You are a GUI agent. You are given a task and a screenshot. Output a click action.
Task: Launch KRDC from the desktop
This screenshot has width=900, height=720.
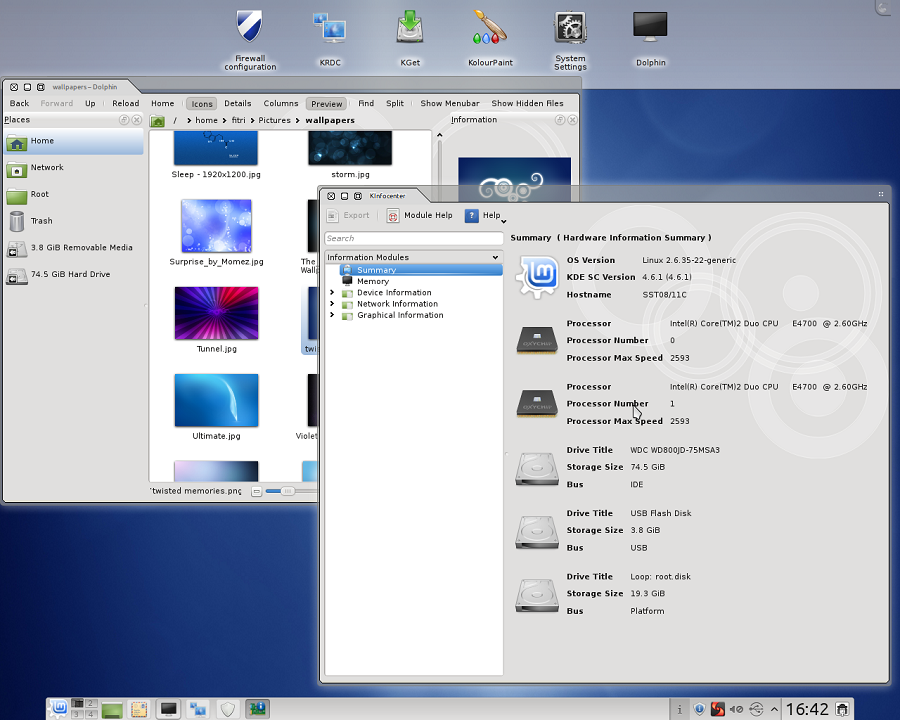(329, 28)
